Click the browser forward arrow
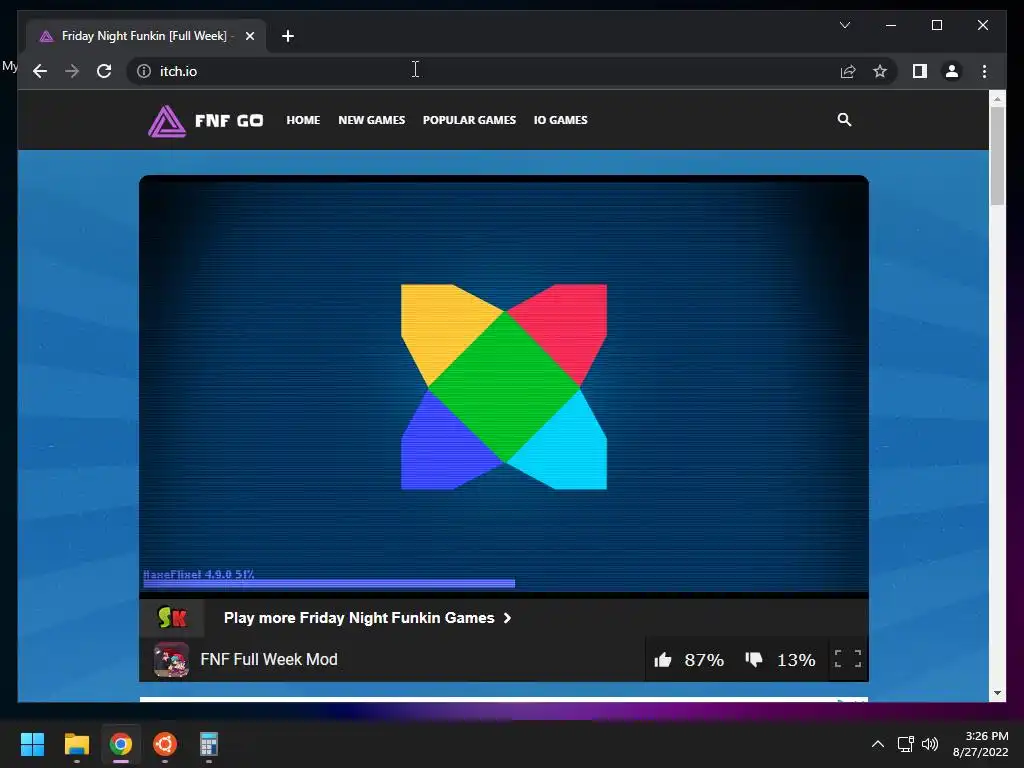Viewport: 1024px width, 768px height. pyautogui.click(x=72, y=71)
